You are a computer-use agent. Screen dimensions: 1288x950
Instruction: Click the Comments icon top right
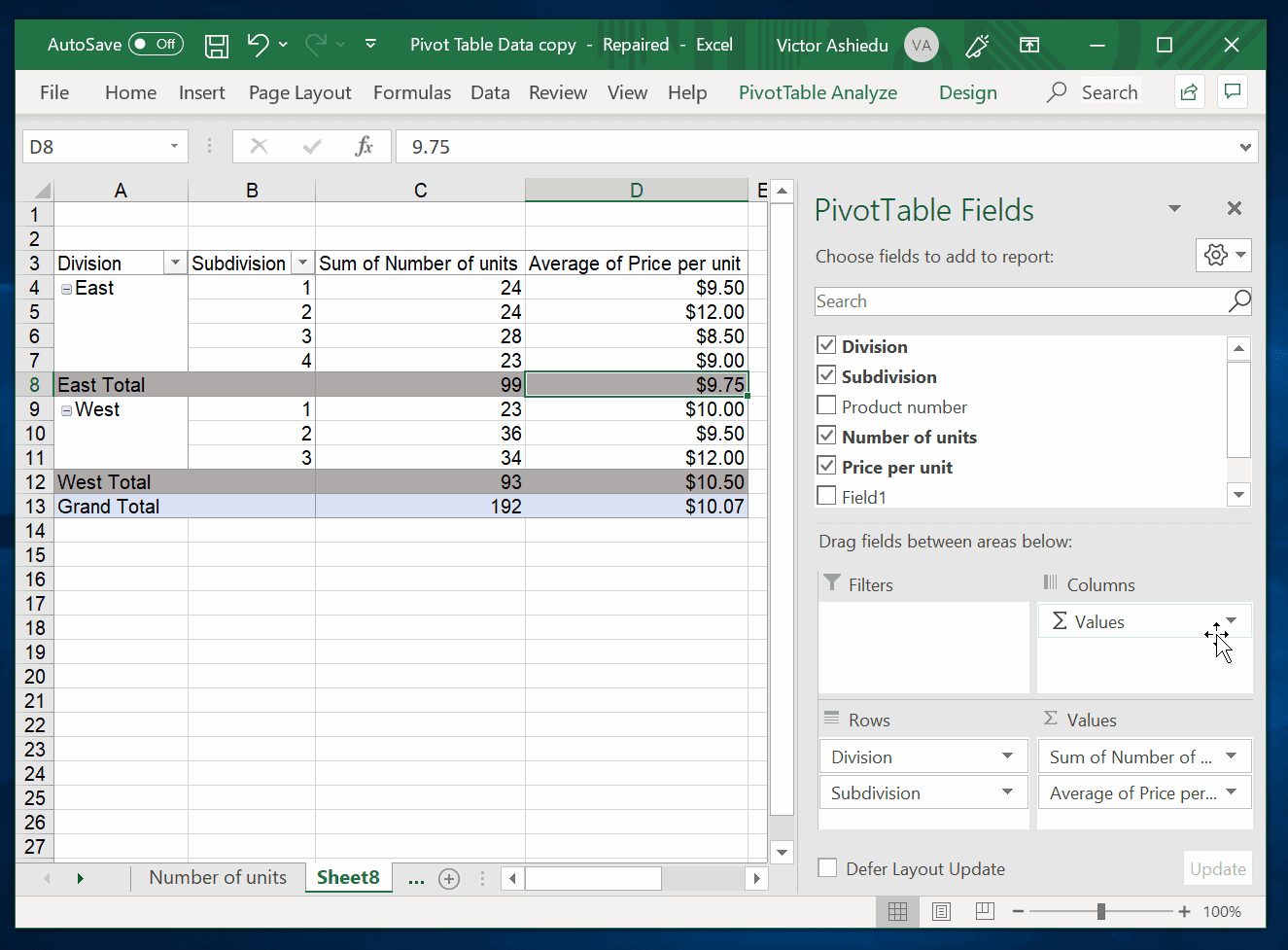point(1232,91)
